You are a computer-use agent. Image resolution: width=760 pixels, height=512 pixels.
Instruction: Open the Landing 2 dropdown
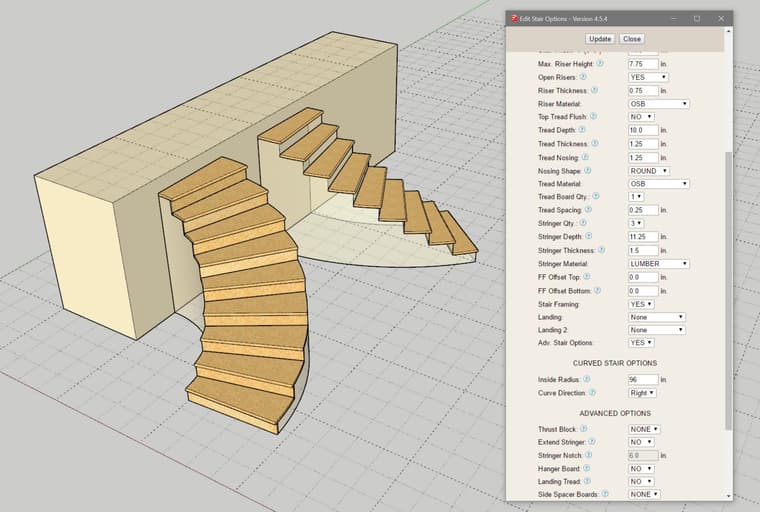[x=657, y=330]
